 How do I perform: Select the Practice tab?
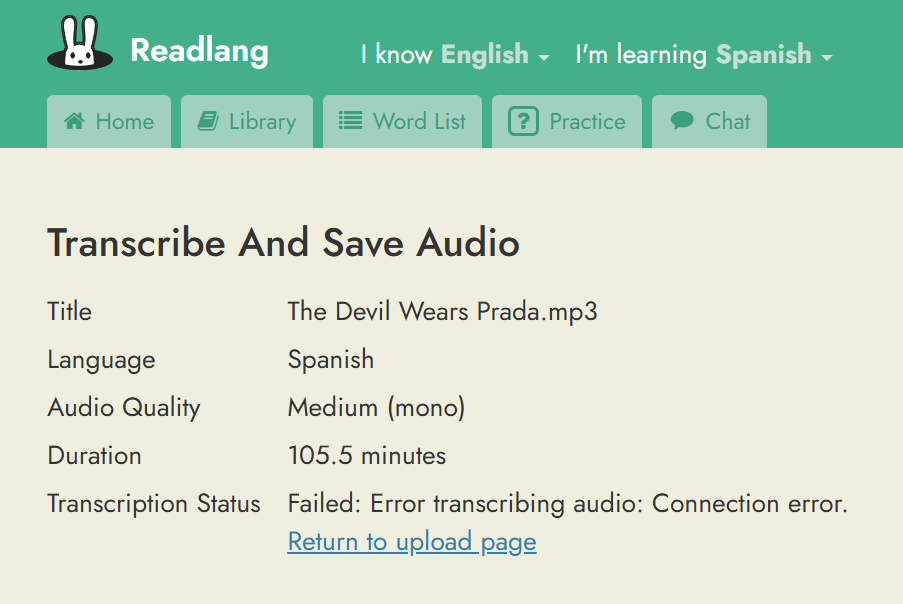point(567,122)
